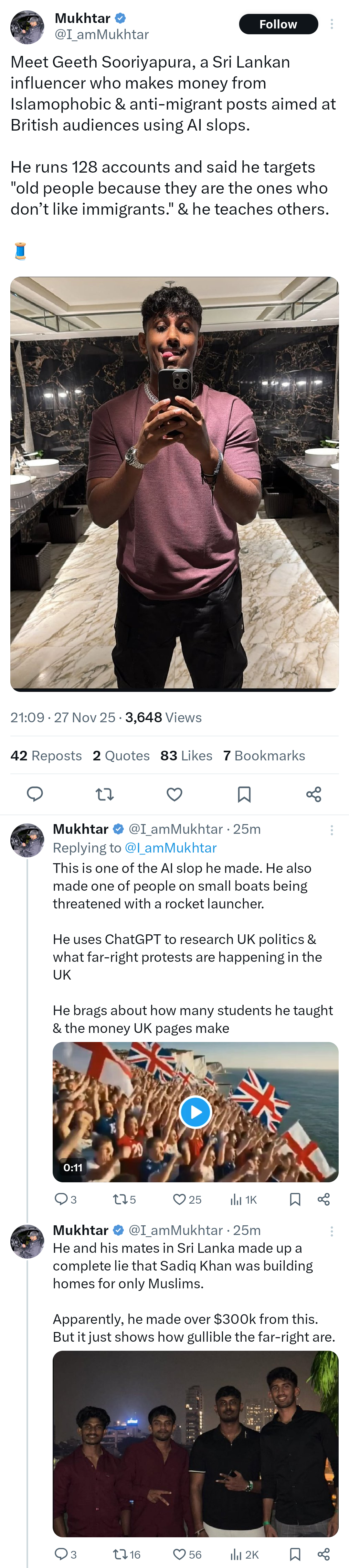
Task: Open the group photo of four men
Action: click(x=195, y=1443)
